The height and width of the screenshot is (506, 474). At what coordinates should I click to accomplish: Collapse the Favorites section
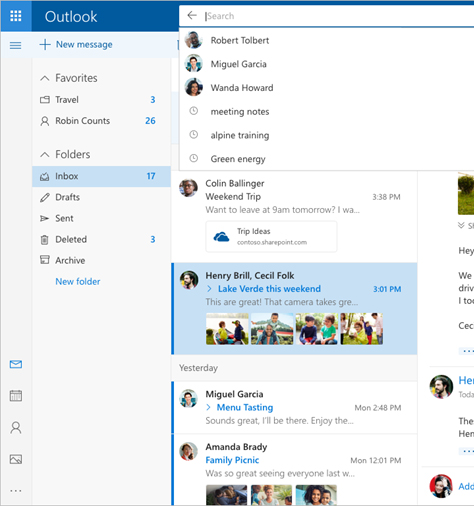click(45, 78)
